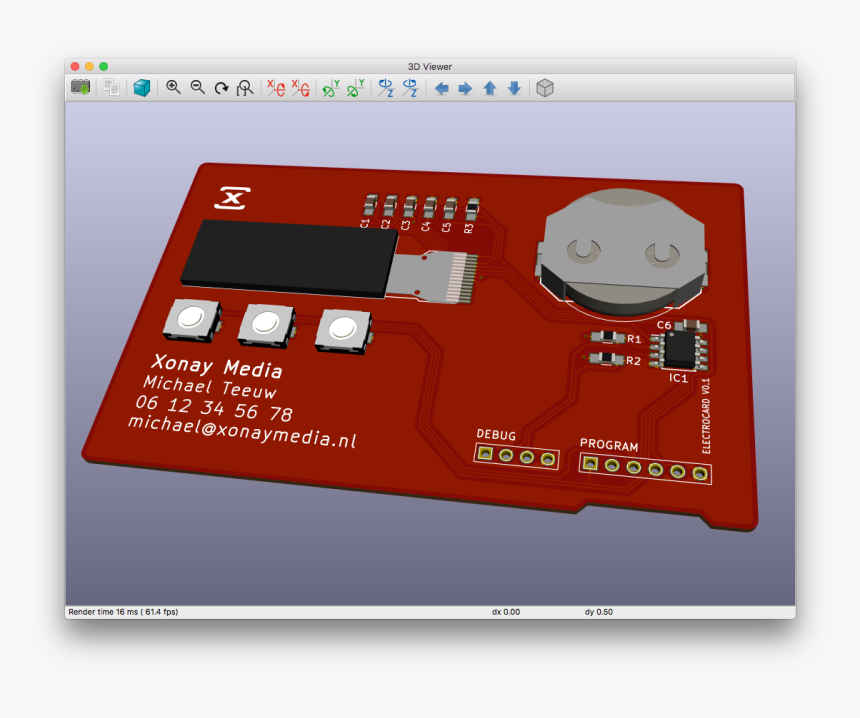This screenshot has height=718, width=860.
Task: Click the Xonay logo on the board
Action: (233, 198)
